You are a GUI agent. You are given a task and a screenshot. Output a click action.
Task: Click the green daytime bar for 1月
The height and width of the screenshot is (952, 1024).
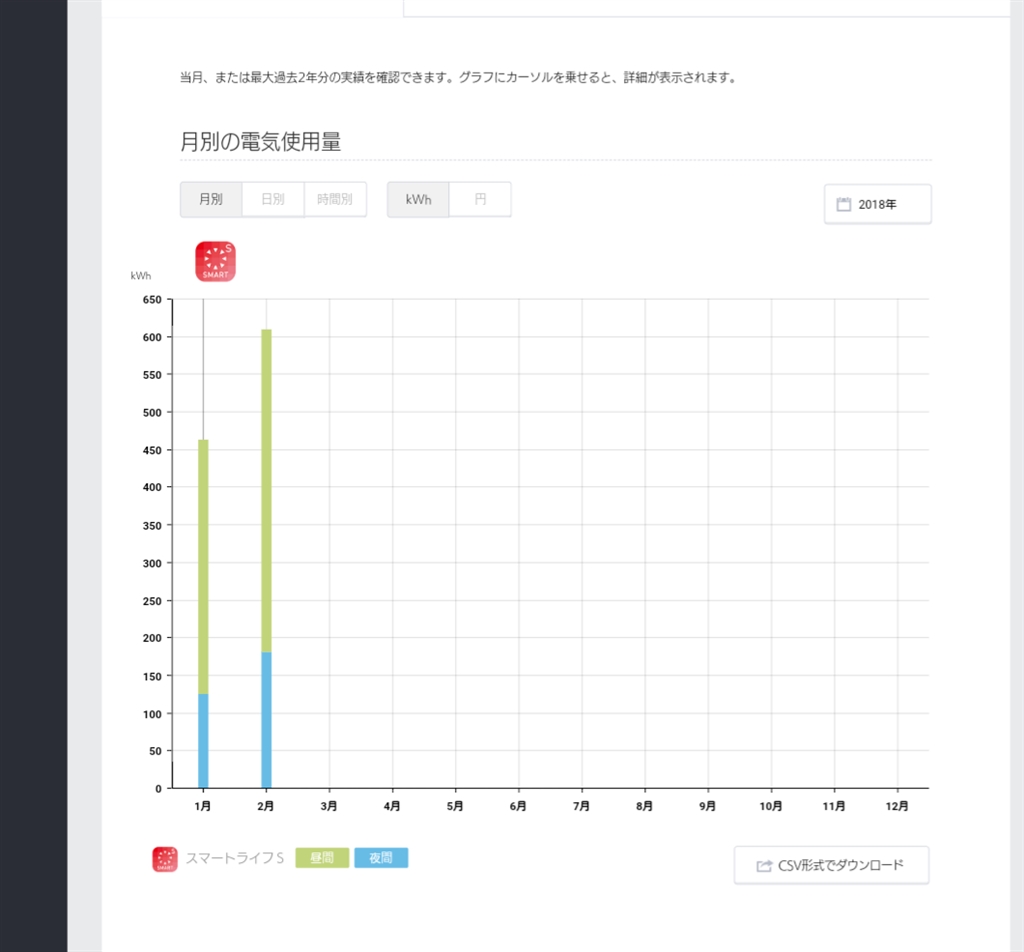coord(203,567)
